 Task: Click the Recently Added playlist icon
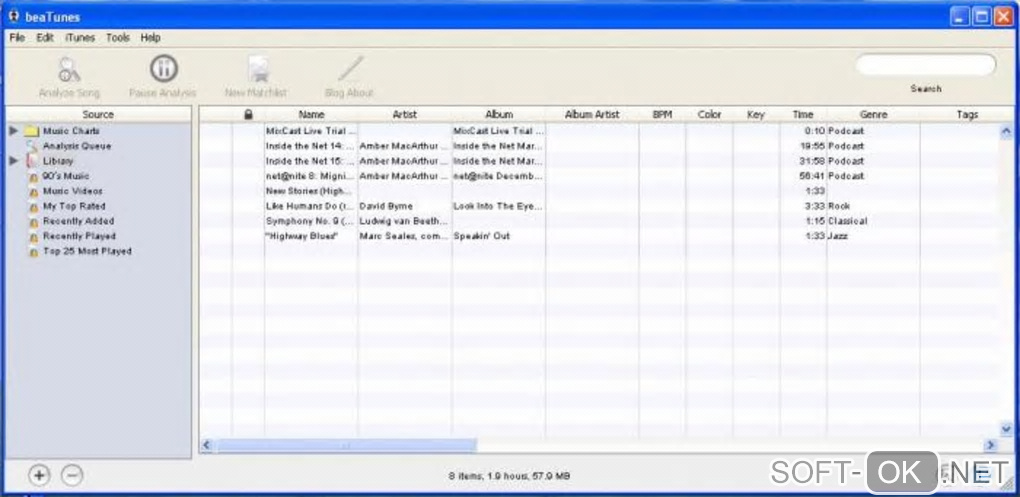(33, 222)
